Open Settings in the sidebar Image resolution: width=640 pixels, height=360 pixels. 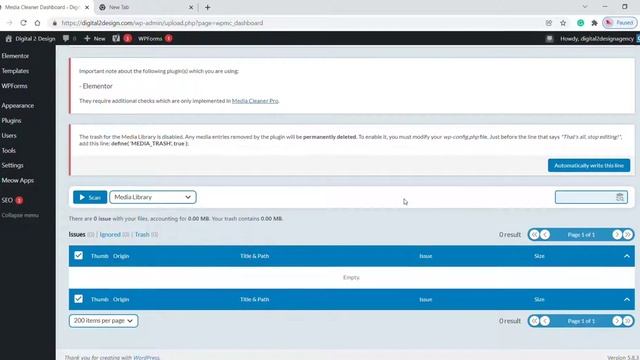click(13, 165)
